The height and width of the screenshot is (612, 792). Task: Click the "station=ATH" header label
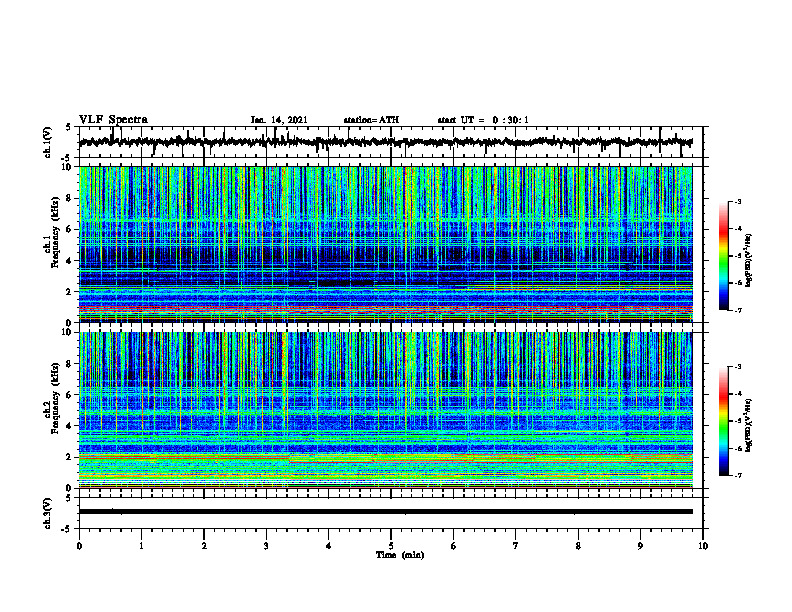pos(371,120)
